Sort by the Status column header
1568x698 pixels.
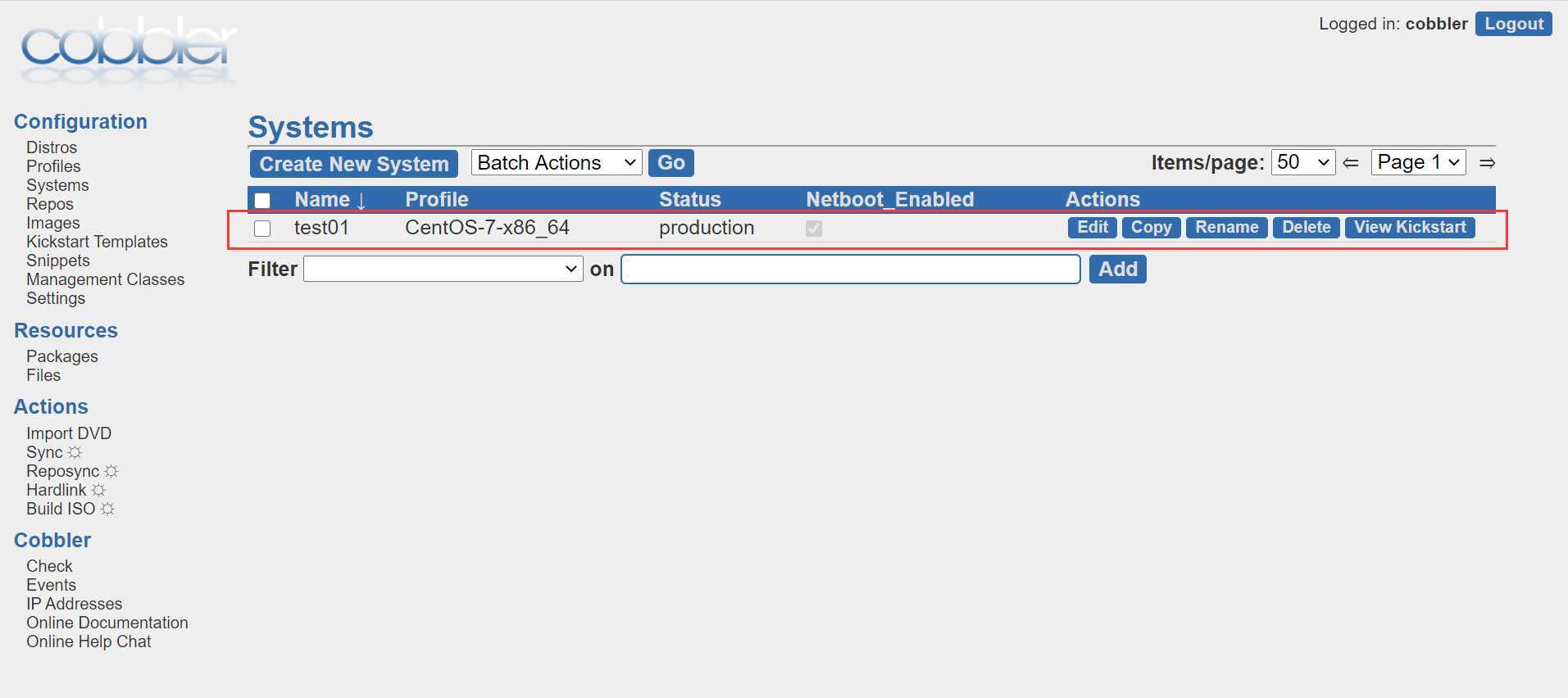pos(690,199)
